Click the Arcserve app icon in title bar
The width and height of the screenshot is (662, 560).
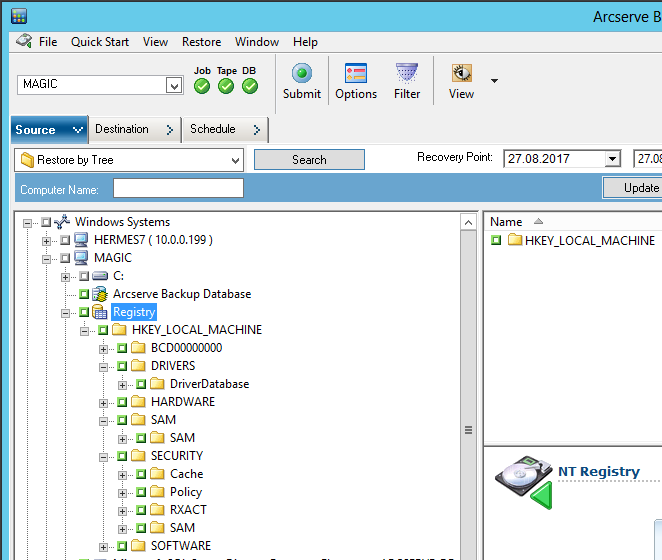click(19, 16)
